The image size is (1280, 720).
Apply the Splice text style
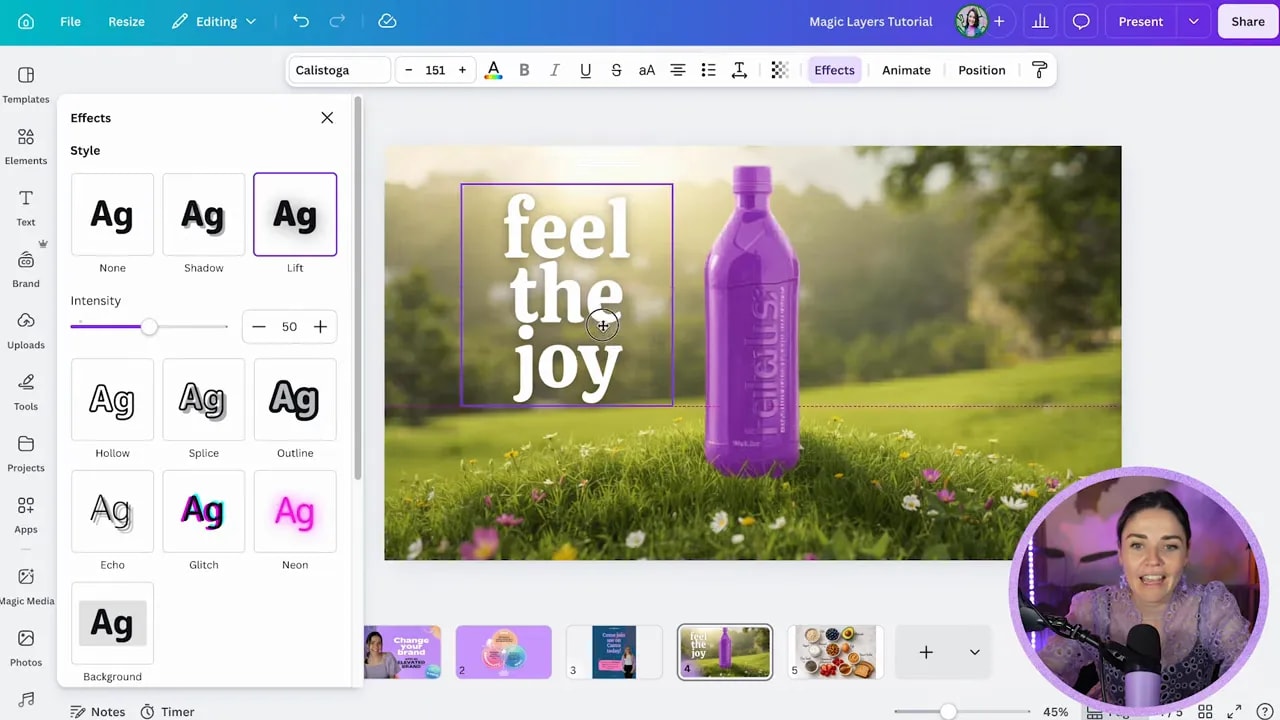click(203, 399)
